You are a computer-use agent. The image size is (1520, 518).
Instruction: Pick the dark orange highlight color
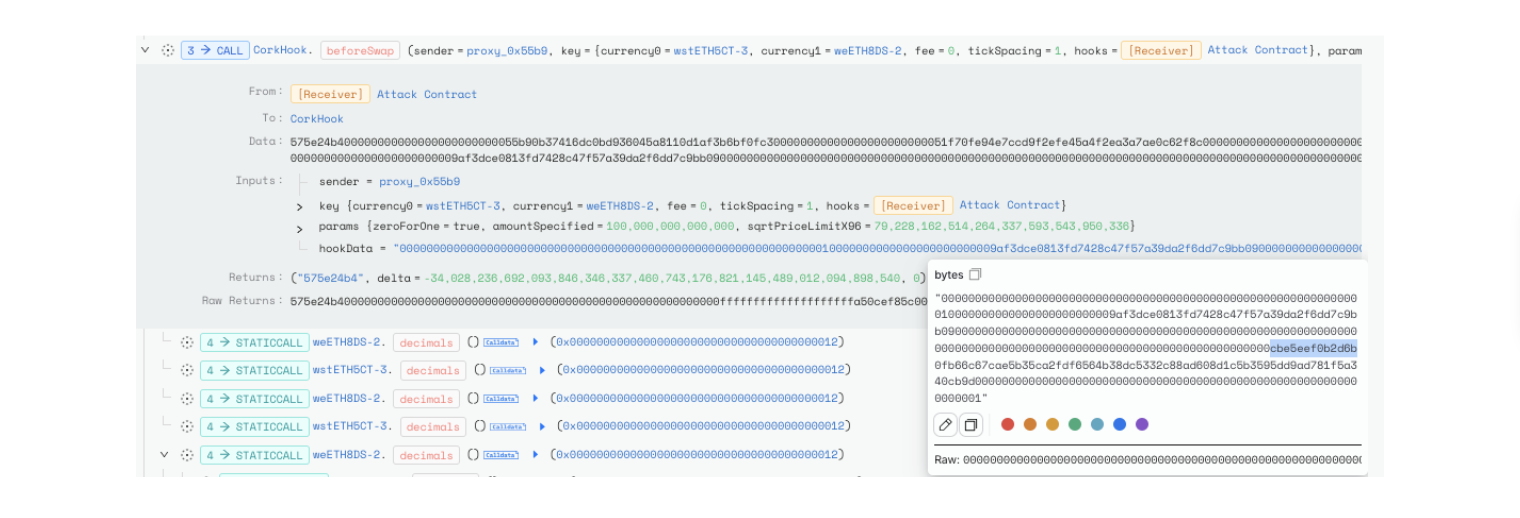1030,425
